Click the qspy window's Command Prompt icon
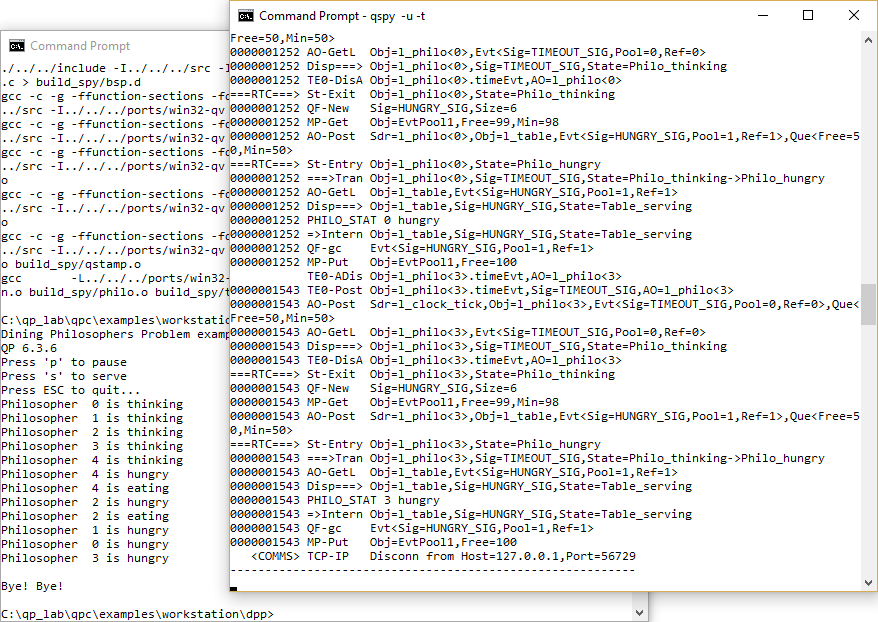 coord(245,15)
